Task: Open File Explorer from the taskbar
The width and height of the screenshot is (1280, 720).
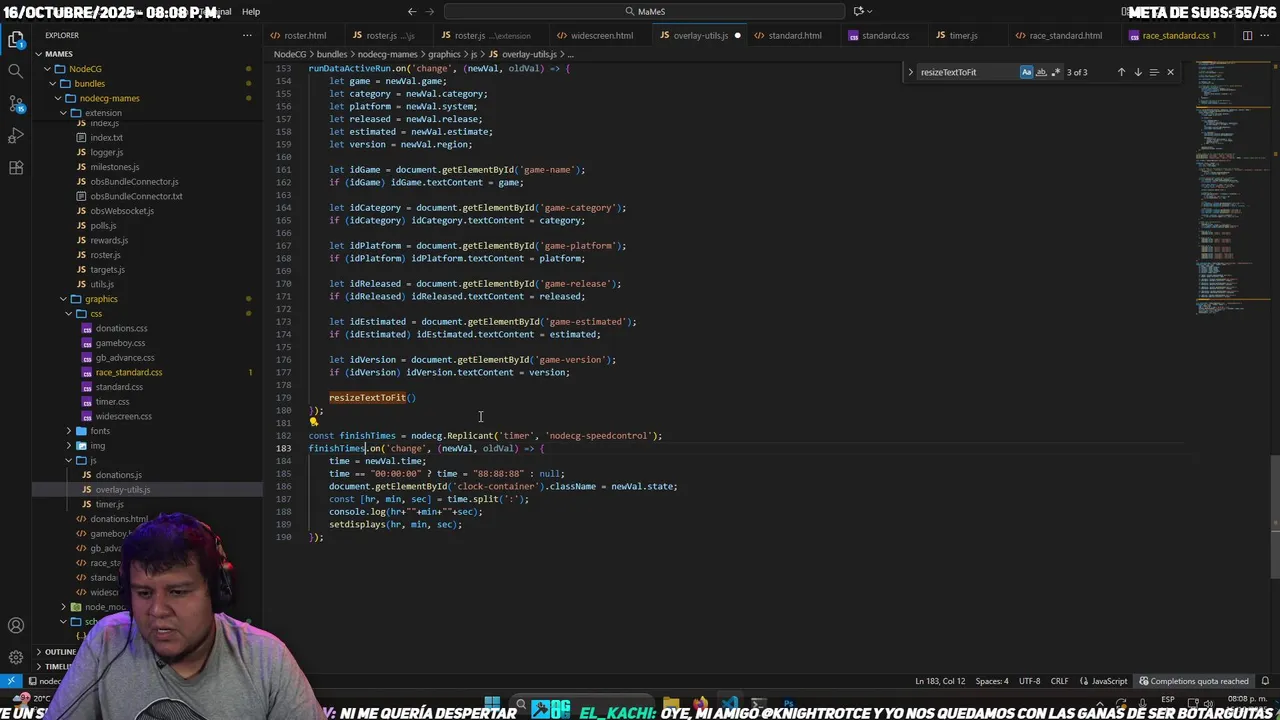Action: 671,704
